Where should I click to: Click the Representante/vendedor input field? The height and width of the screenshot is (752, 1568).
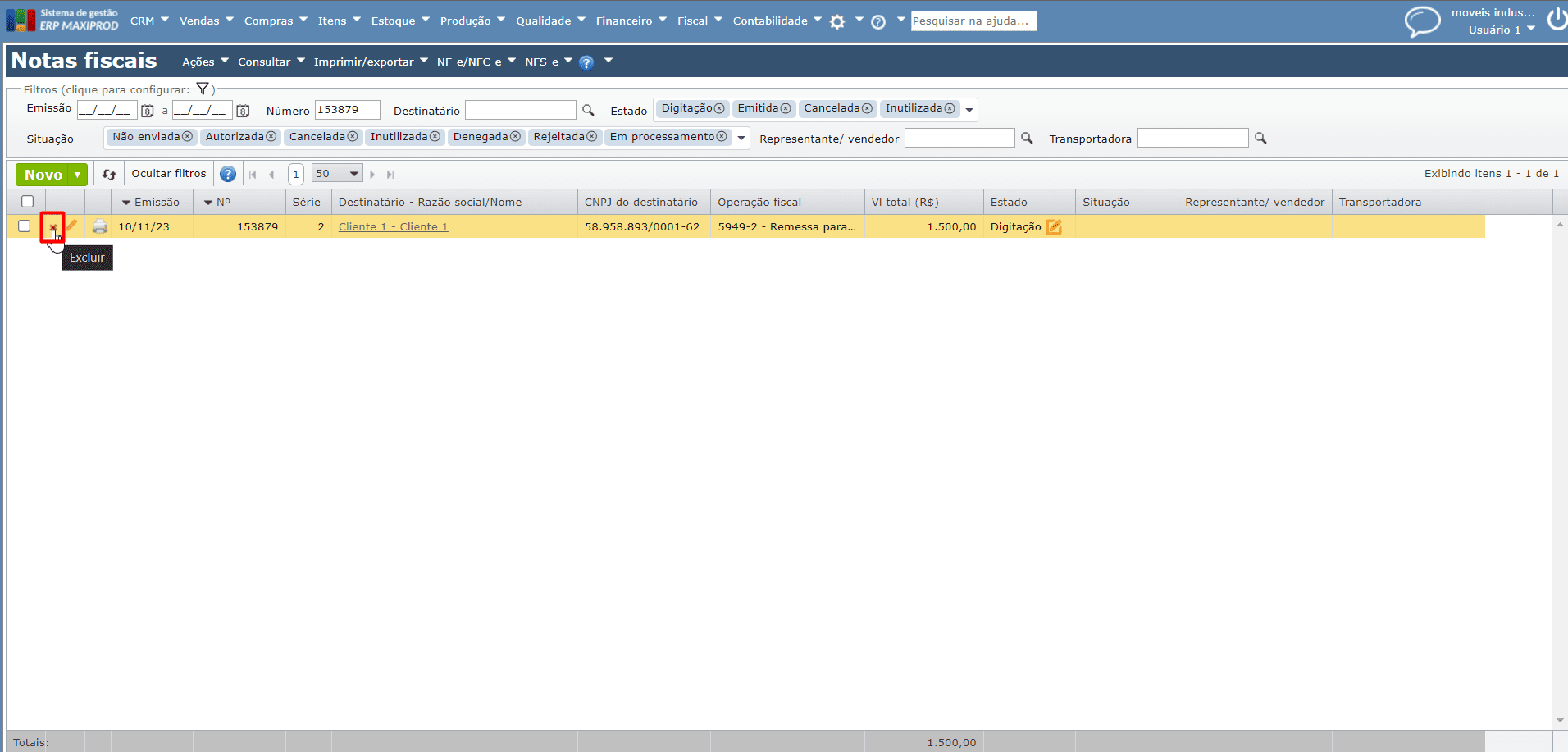pos(959,138)
